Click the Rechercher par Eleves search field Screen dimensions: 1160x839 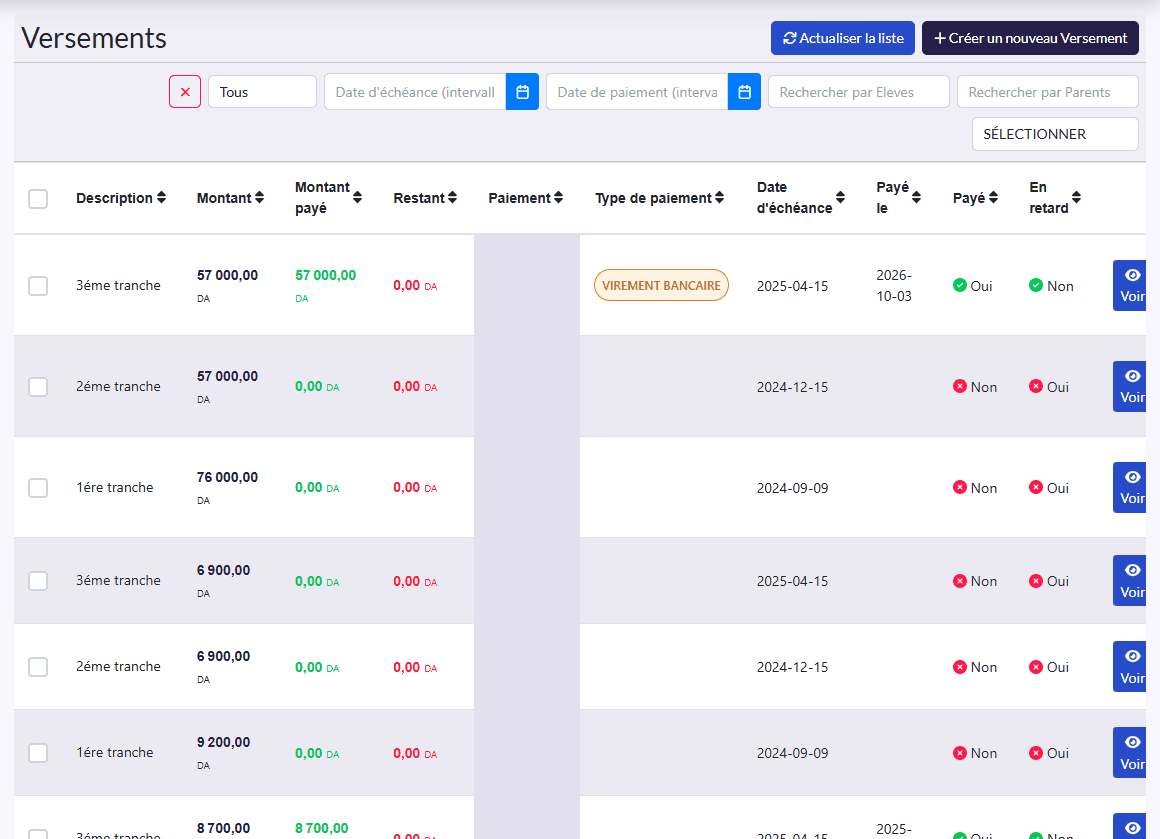pos(859,92)
